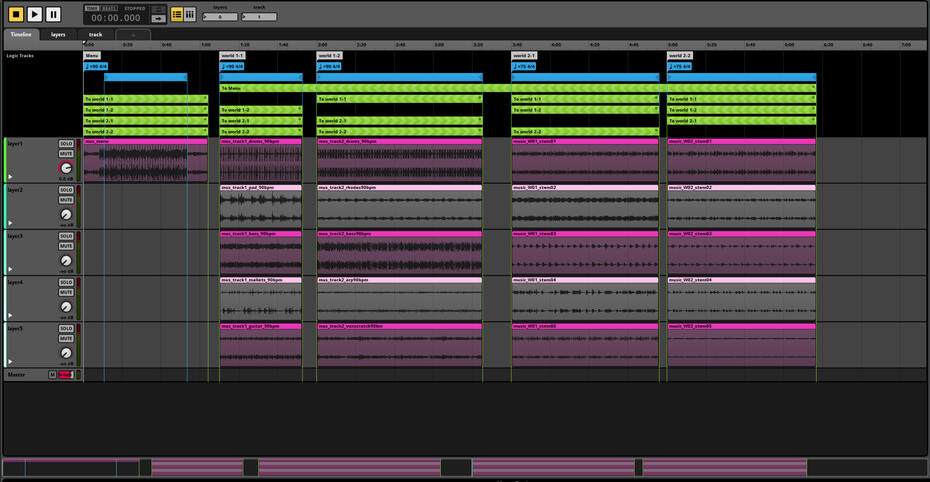Open the layers tab

58,34
